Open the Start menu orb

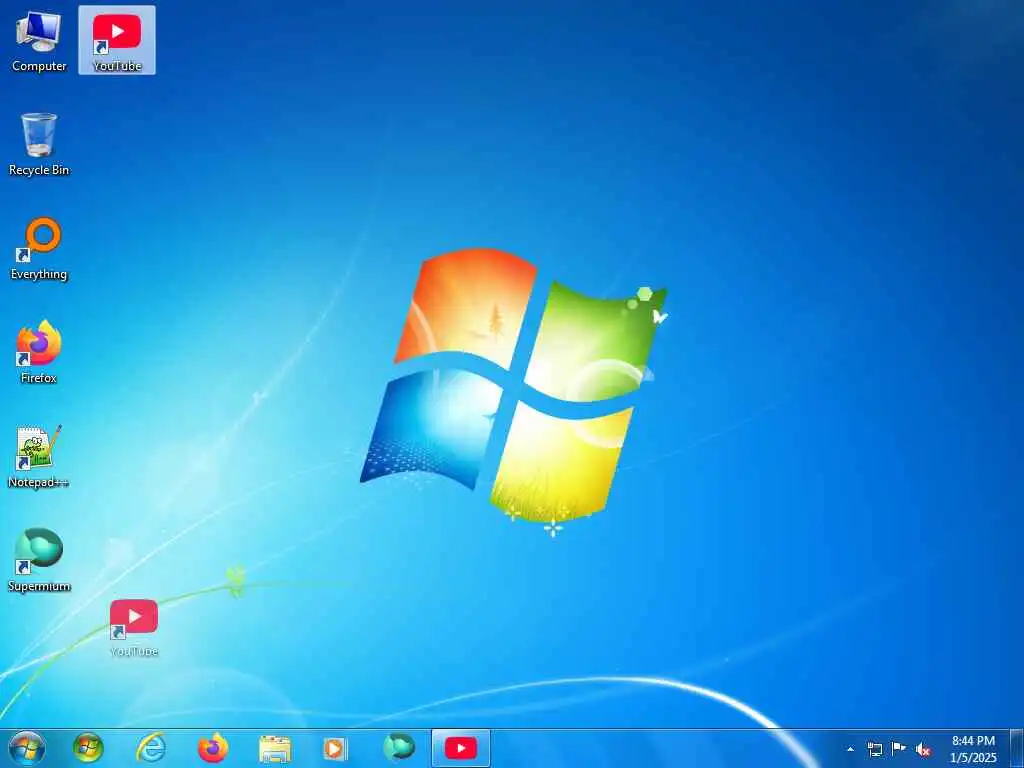(x=27, y=748)
